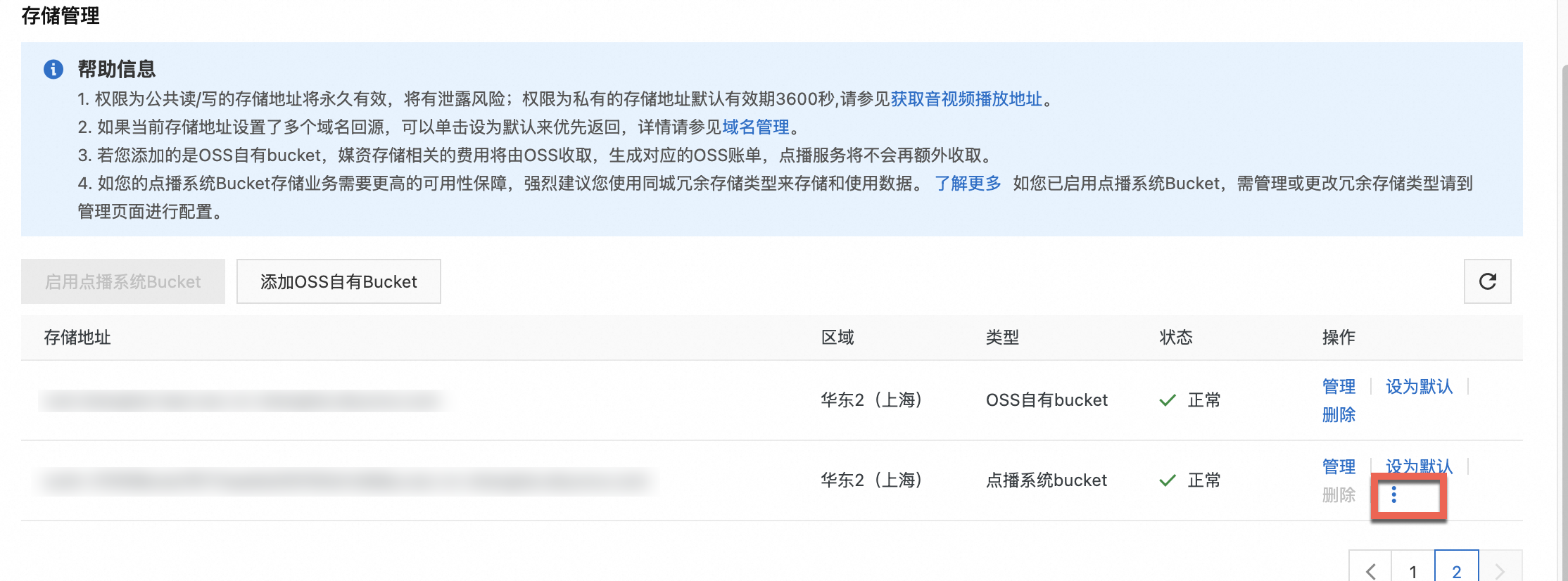The image size is (1568, 581).
Task: Click disabled 删除 for 点播系统bucket row
Action: pos(1339,494)
